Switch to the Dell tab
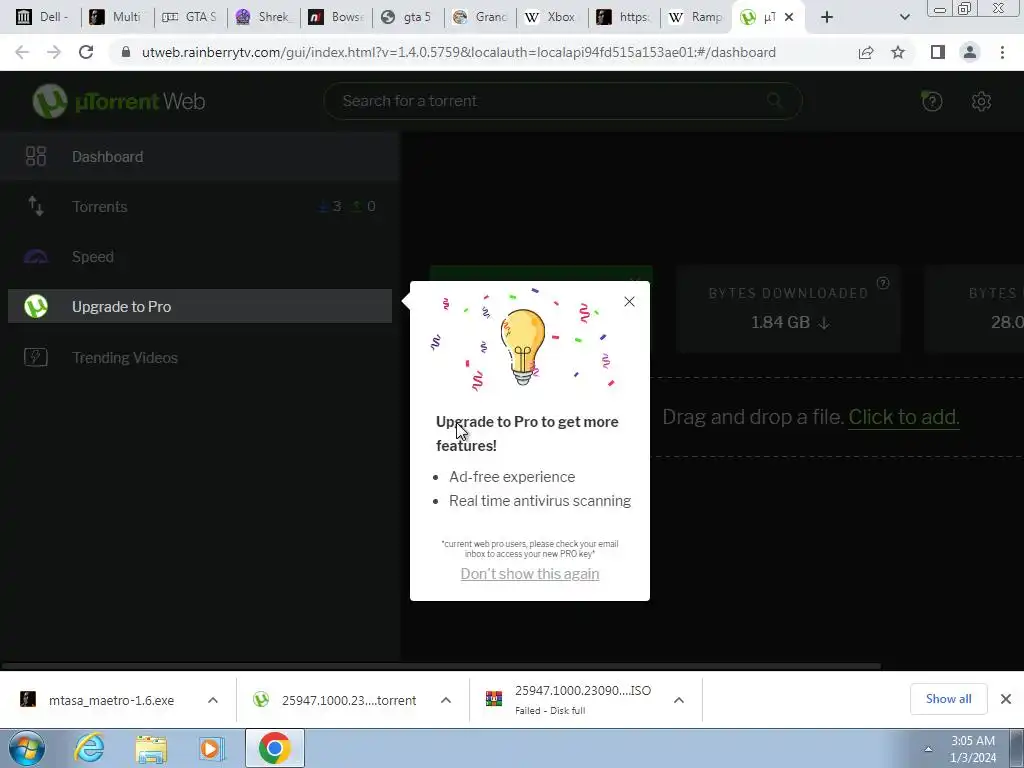 (x=44, y=17)
